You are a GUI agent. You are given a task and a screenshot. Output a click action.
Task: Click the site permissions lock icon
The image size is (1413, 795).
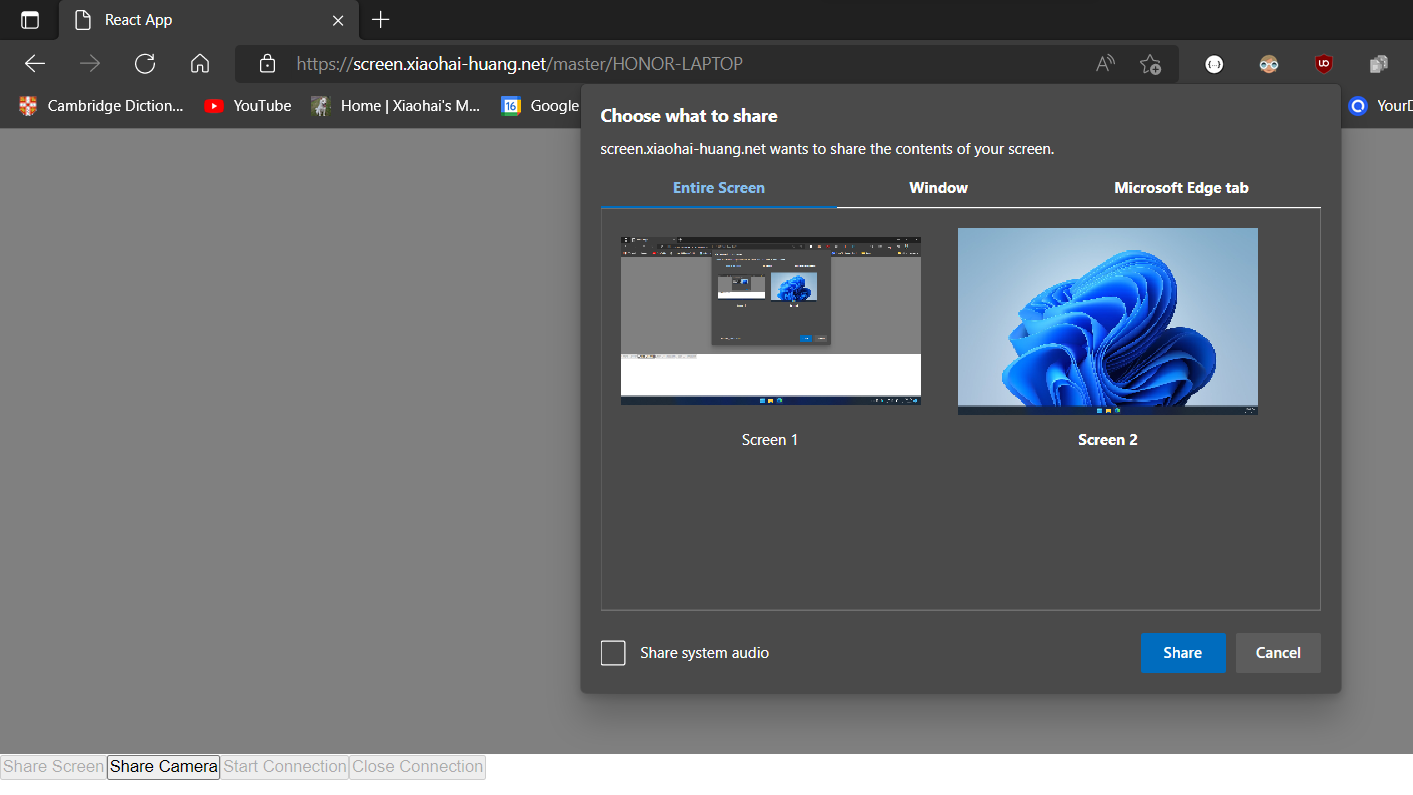266,63
